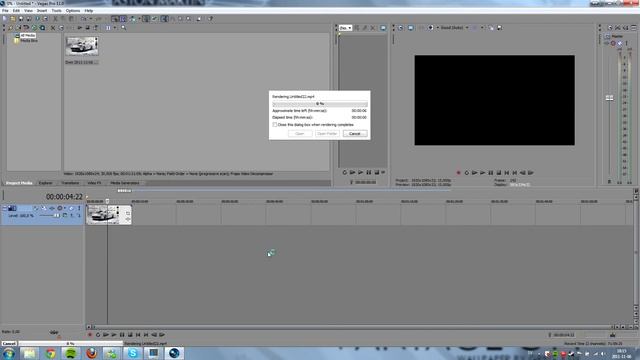Start media preview in Project Media toolbar
The width and height of the screenshot is (640, 360).
pos(80,28)
